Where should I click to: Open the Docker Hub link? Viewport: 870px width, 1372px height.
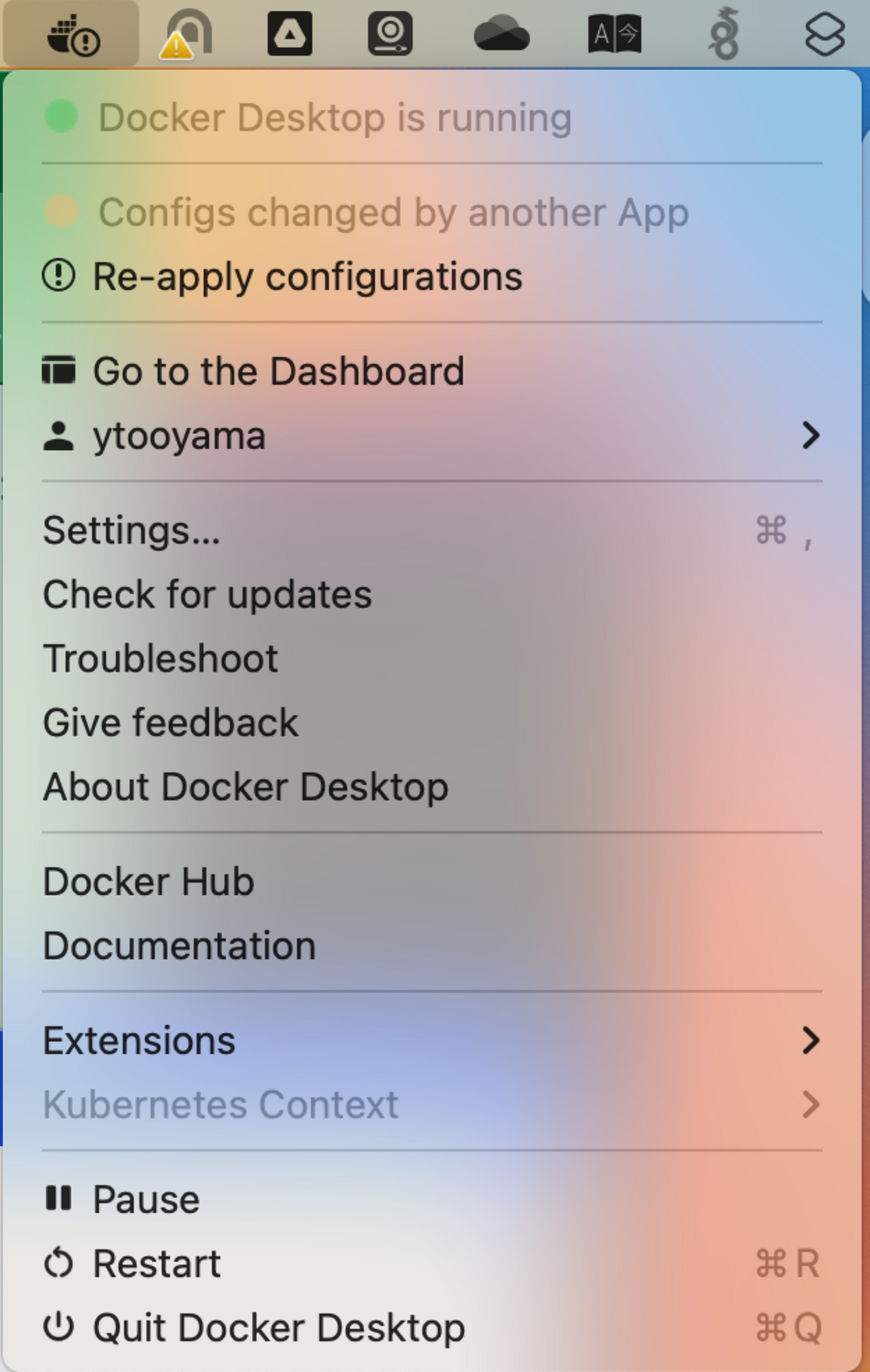coord(149,881)
